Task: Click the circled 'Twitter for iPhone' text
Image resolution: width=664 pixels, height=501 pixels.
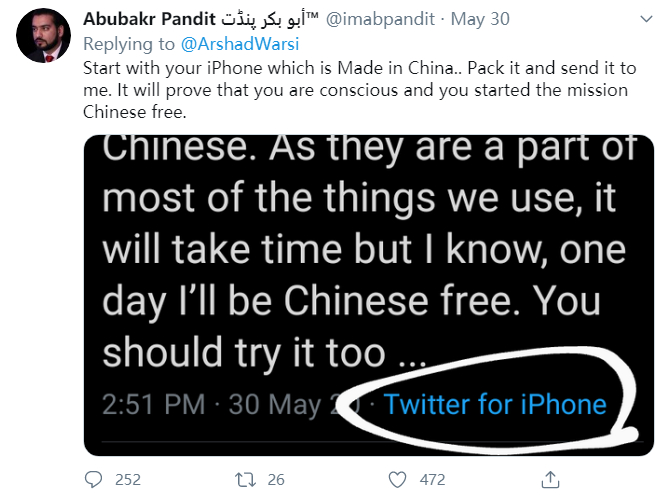Action: tap(495, 404)
